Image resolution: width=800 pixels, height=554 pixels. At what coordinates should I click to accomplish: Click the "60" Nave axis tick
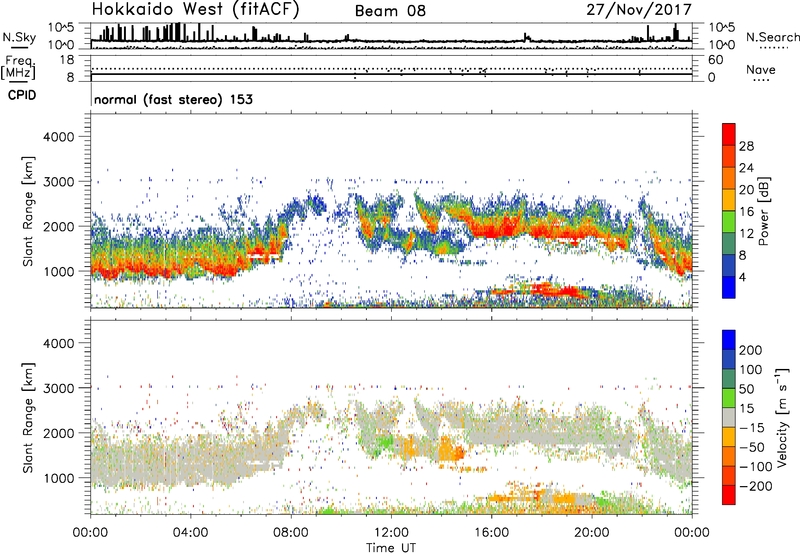tap(715, 60)
